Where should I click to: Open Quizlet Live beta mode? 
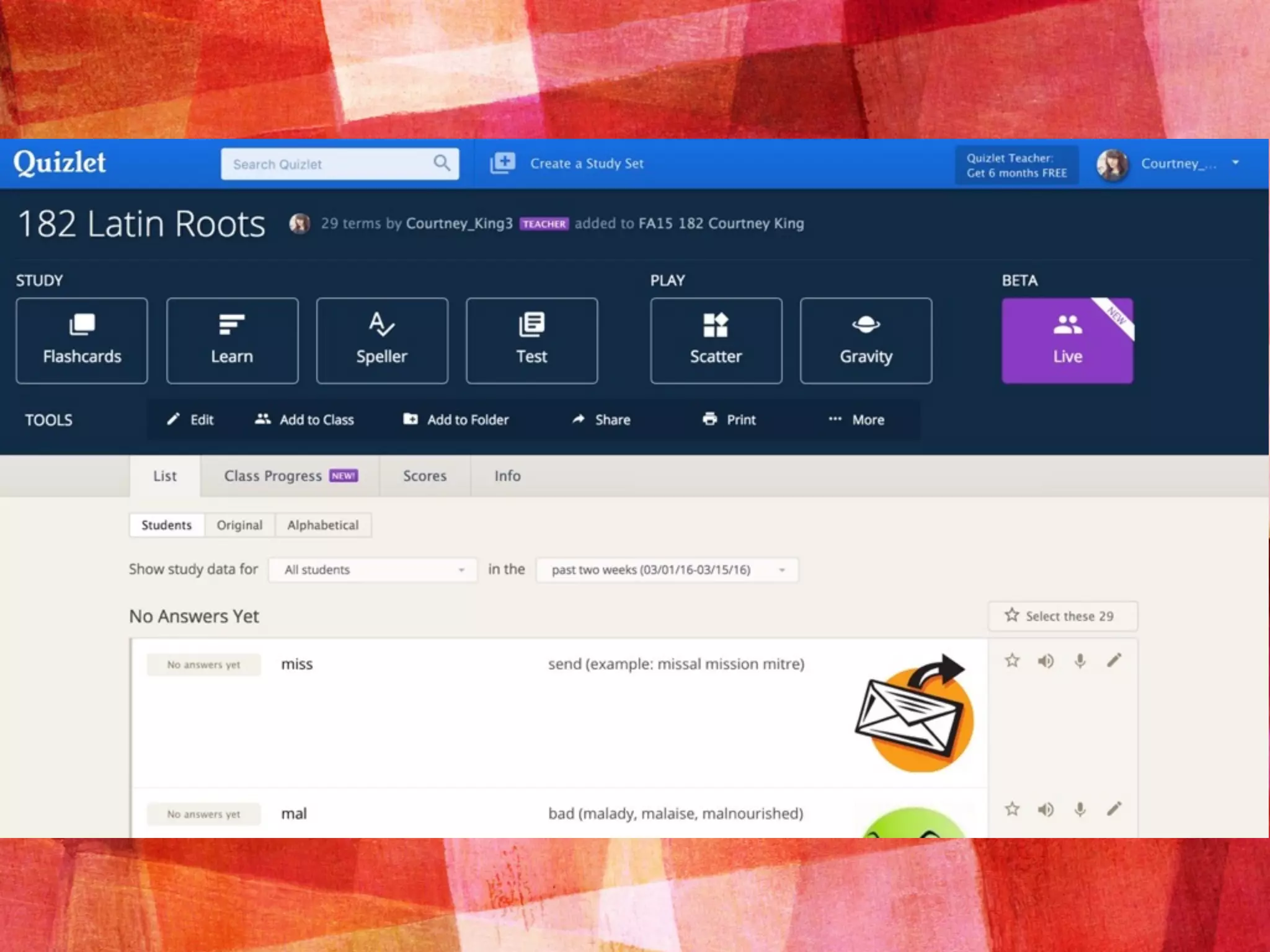coord(1067,341)
